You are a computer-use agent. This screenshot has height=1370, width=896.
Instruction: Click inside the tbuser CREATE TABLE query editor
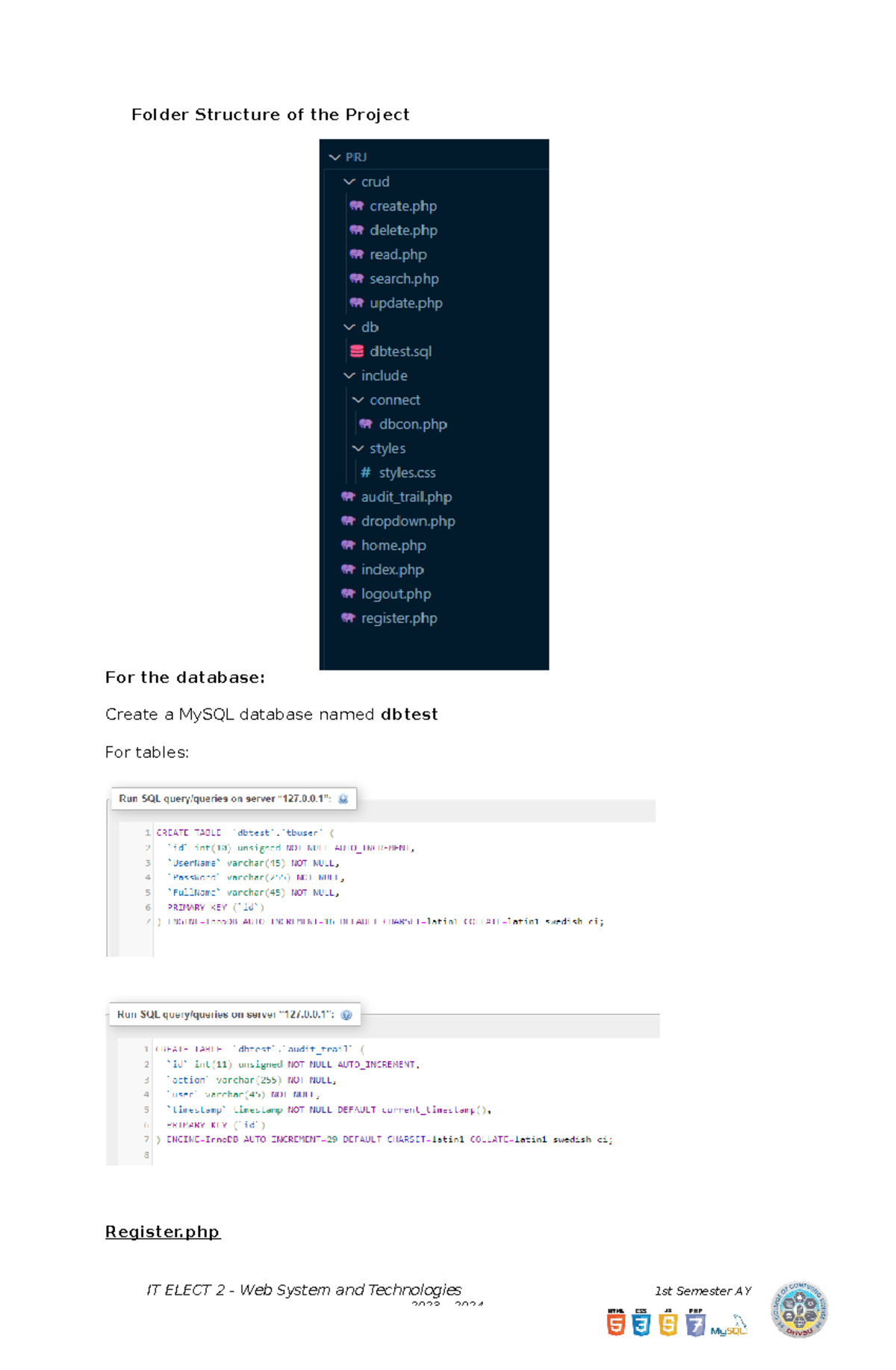pos(404,888)
